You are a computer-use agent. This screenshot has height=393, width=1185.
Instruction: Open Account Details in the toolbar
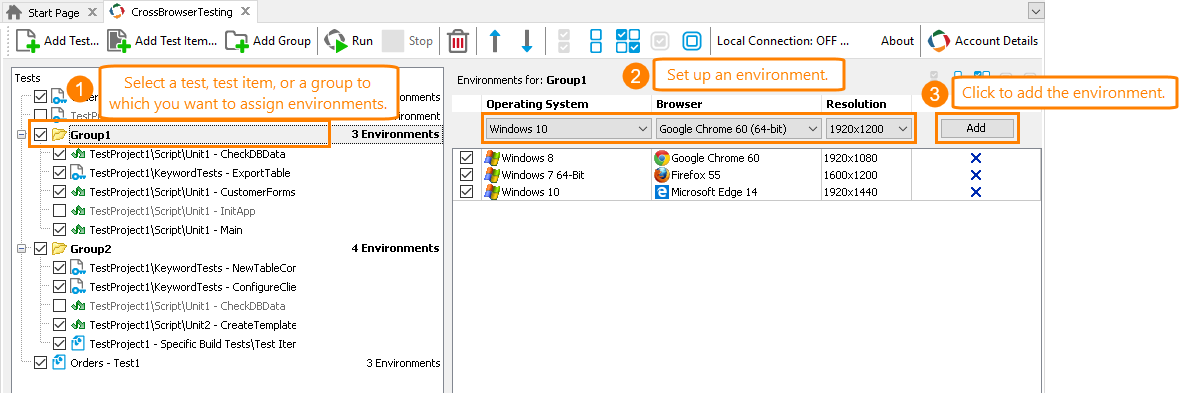point(983,41)
